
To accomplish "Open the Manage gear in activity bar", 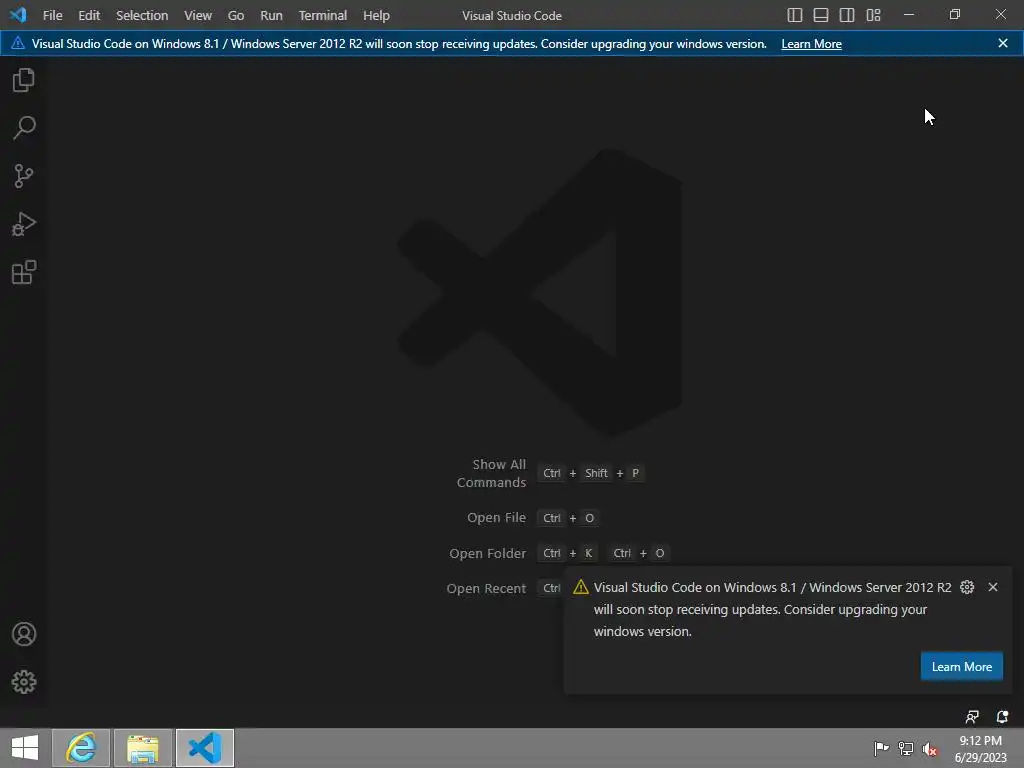I will 24,682.
